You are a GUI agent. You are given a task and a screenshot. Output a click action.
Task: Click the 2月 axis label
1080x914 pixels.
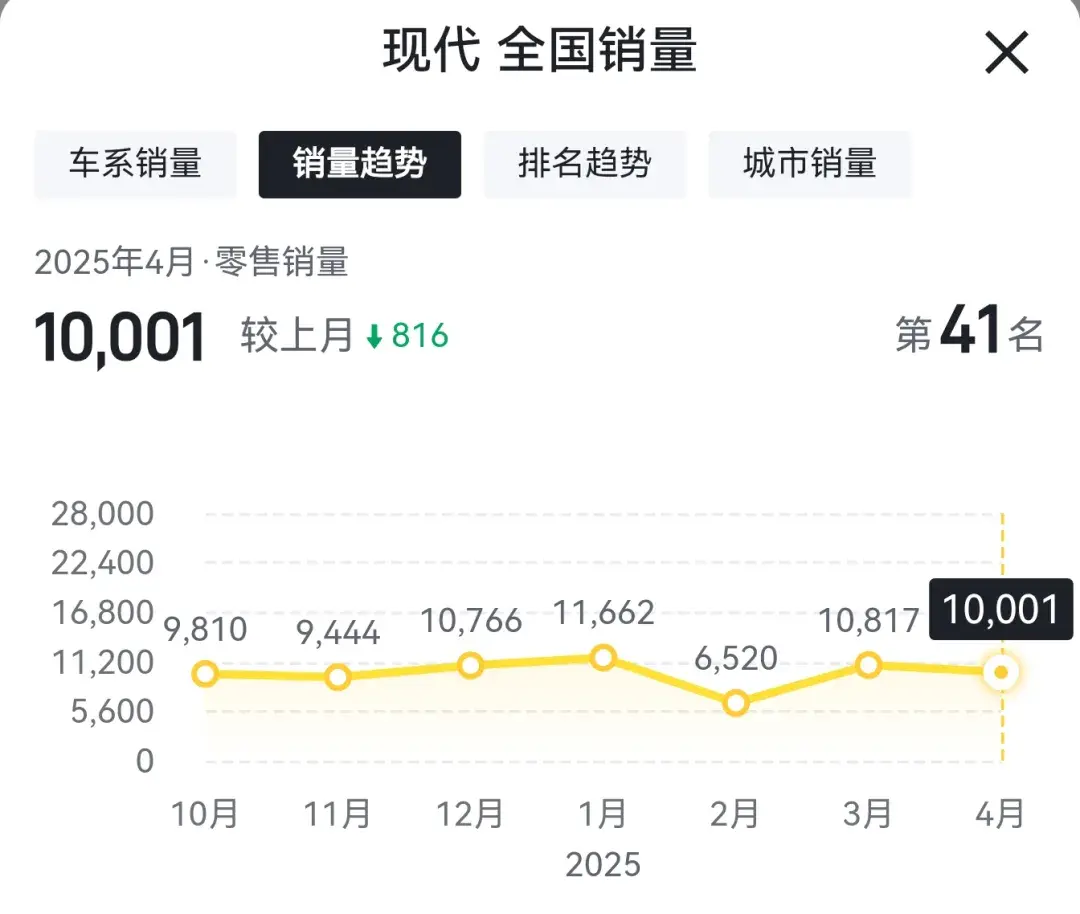(735, 814)
